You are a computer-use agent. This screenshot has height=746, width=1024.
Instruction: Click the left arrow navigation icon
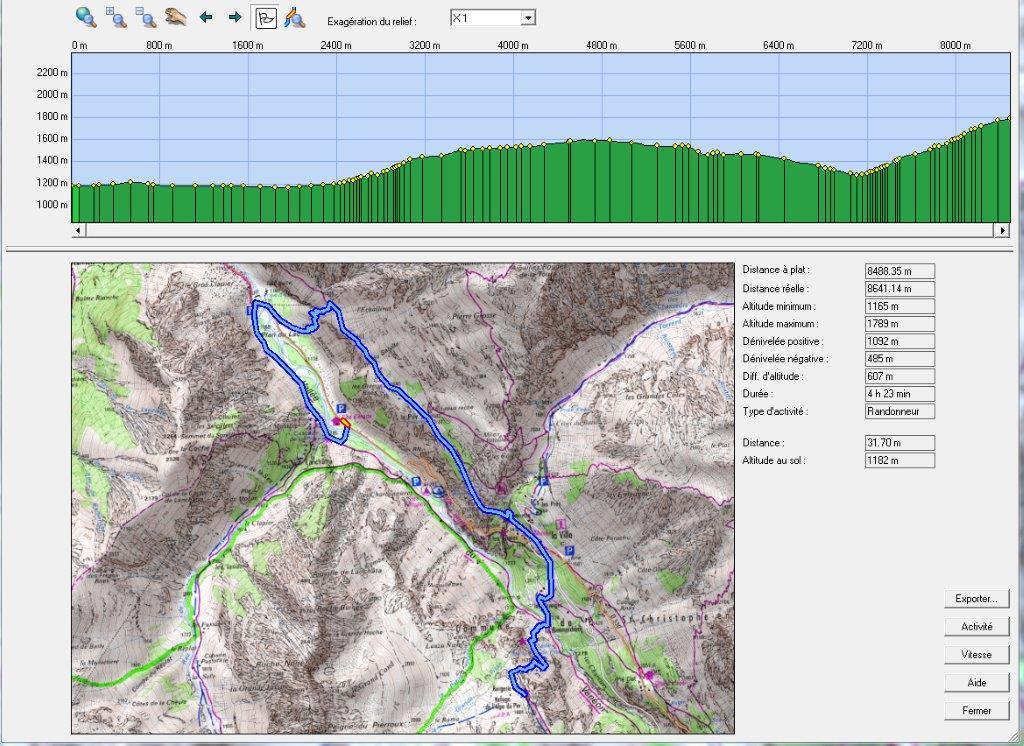(x=207, y=17)
